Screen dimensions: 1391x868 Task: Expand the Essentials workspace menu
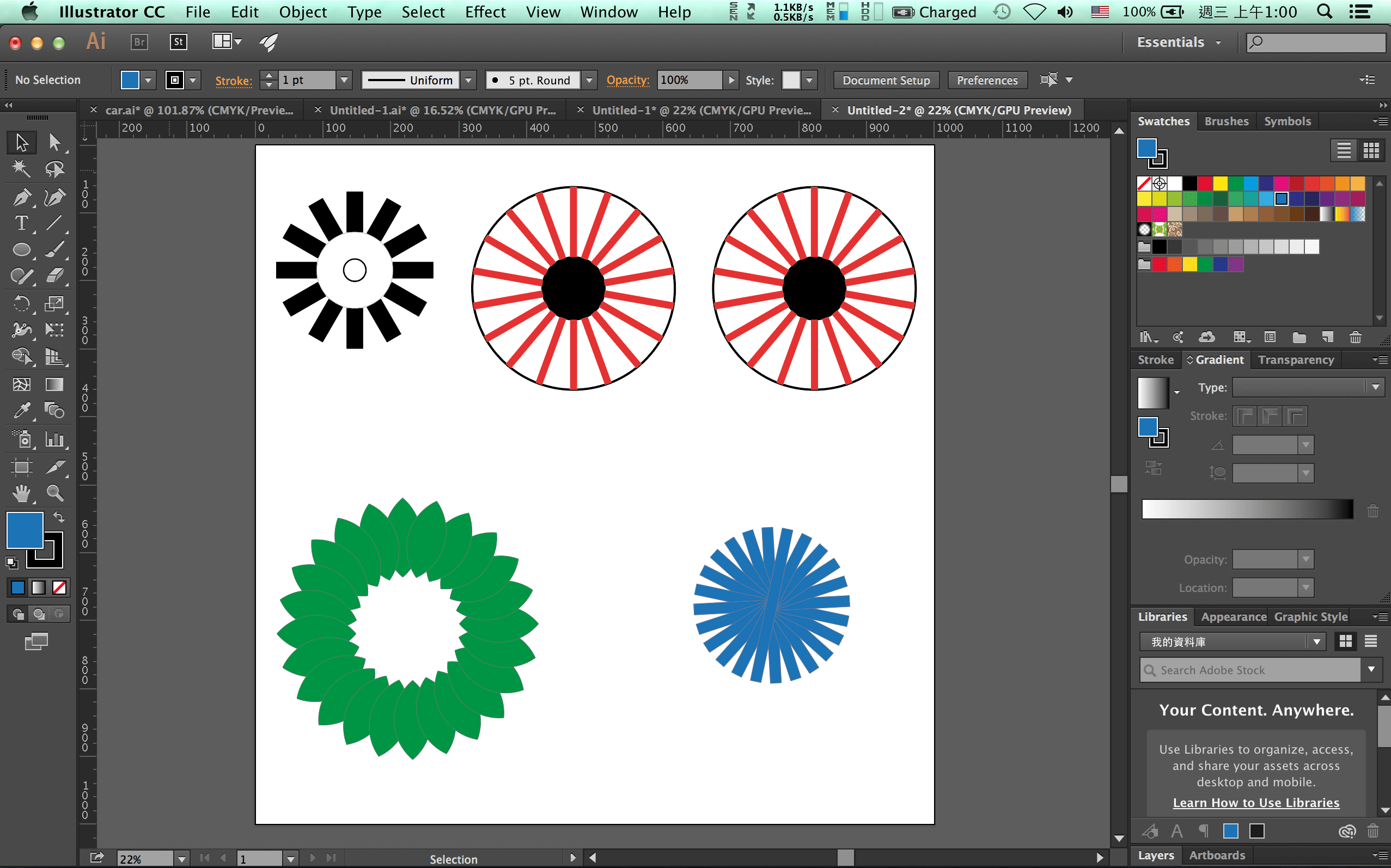click(1179, 42)
